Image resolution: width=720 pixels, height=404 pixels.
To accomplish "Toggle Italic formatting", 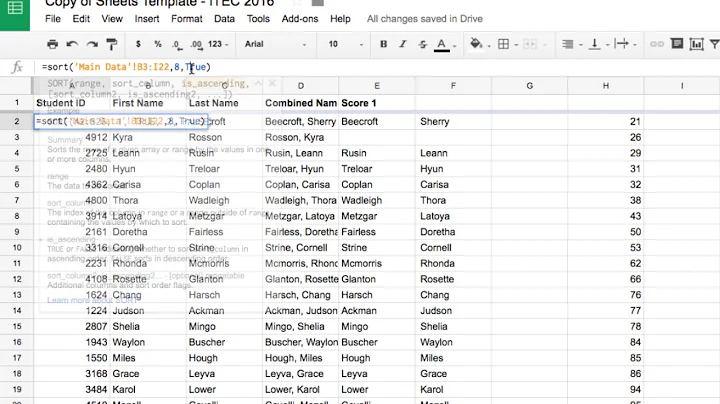I will [x=403, y=44].
